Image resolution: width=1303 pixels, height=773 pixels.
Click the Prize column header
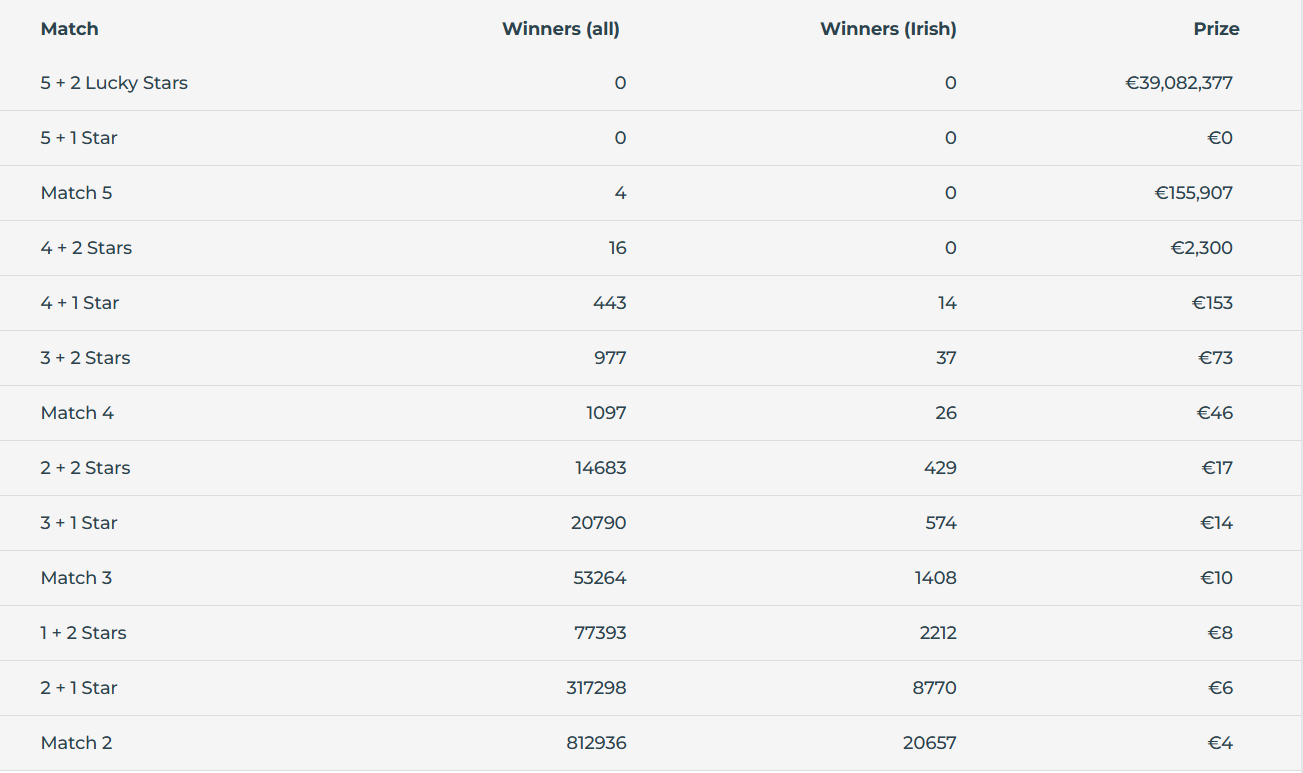[x=1216, y=29]
